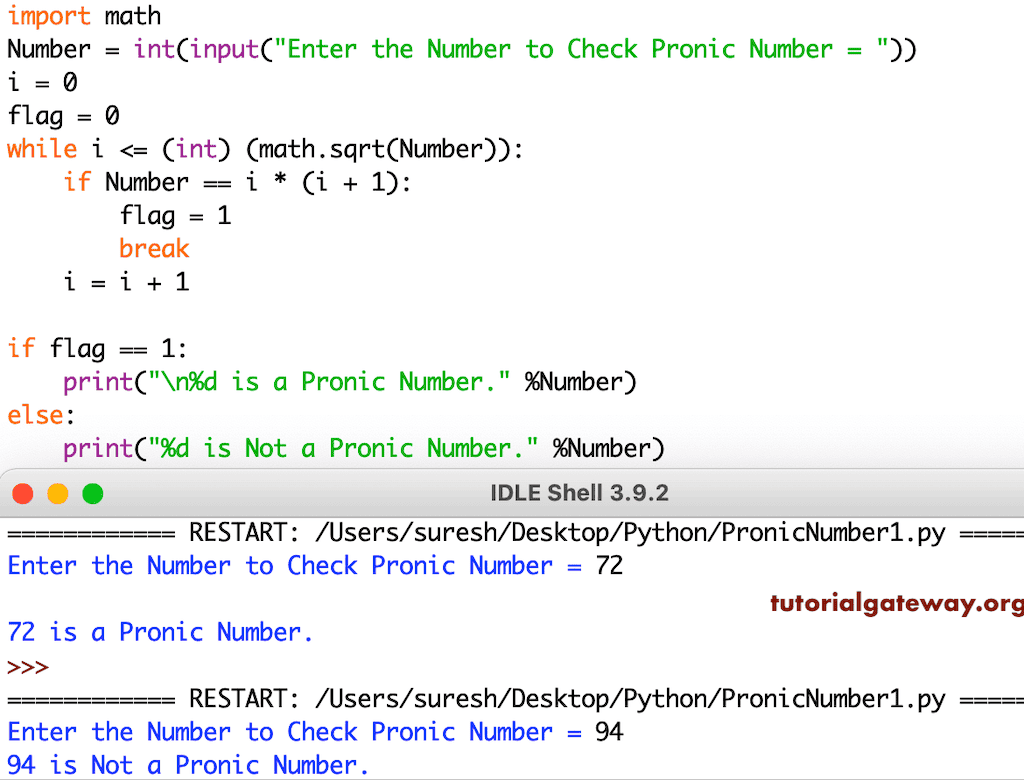This screenshot has width=1024, height=780.
Task: Click the red close button on IDLE Shell
Action: coord(23,493)
